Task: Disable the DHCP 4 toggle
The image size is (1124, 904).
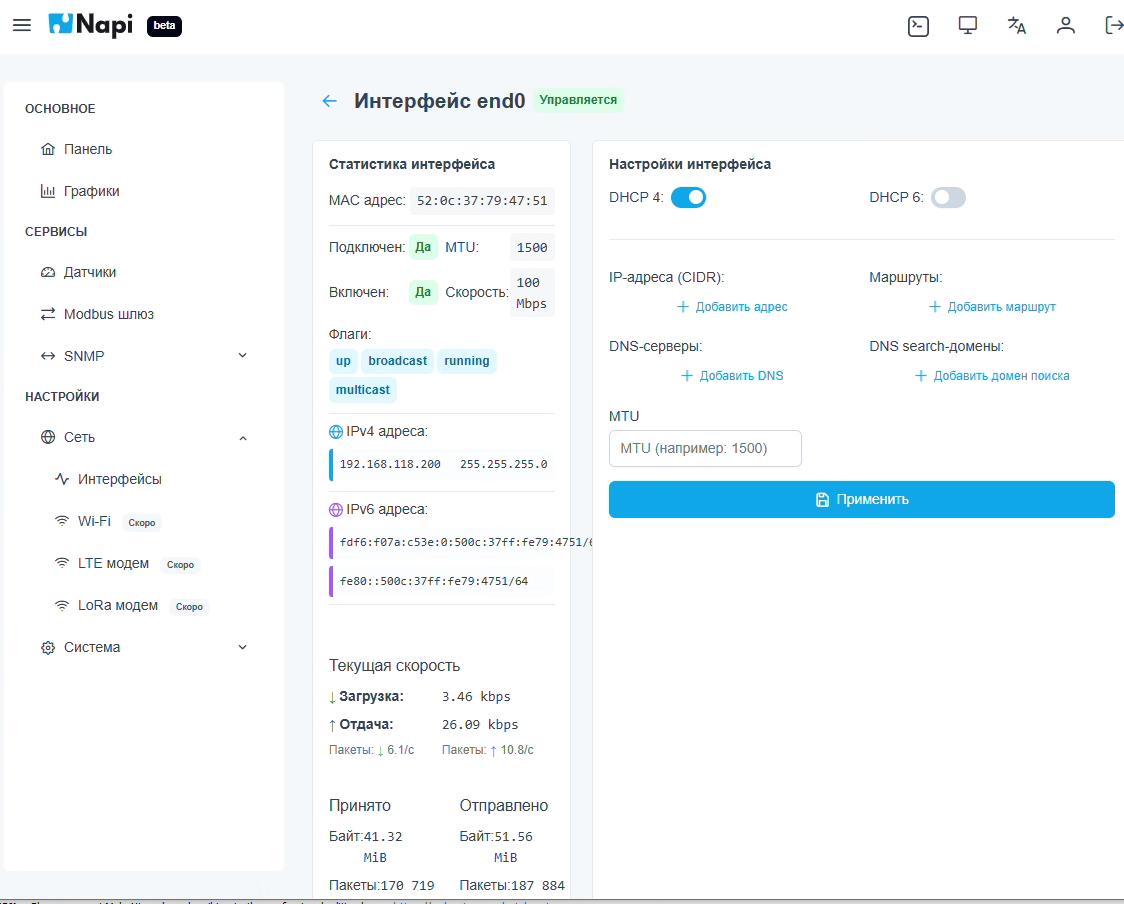Action: point(688,198)
